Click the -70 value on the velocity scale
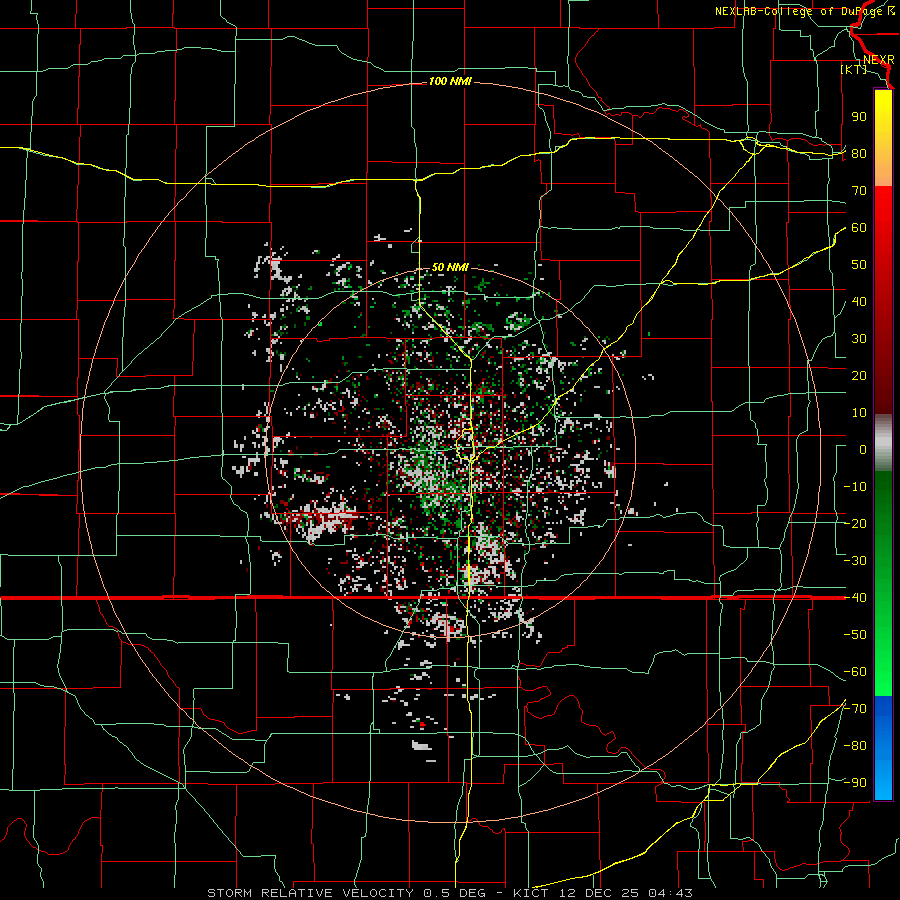 point(855,708)
